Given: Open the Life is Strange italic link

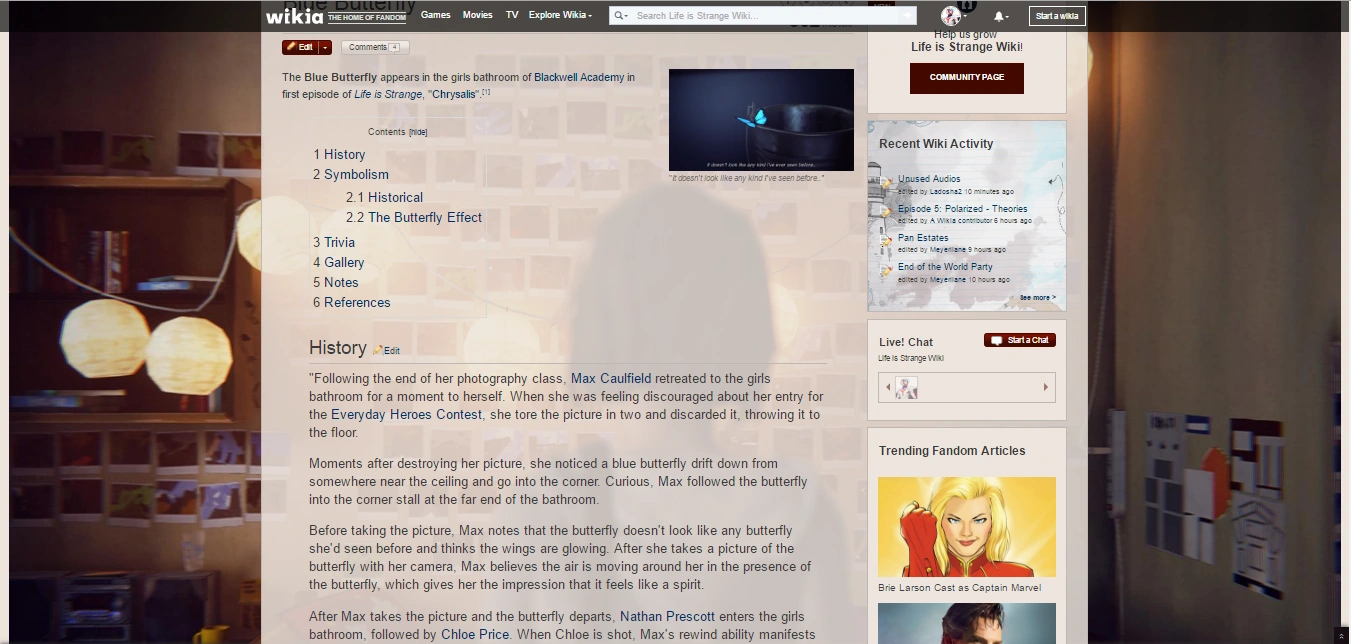Looking at the screenshot, I should pos(388,95).
